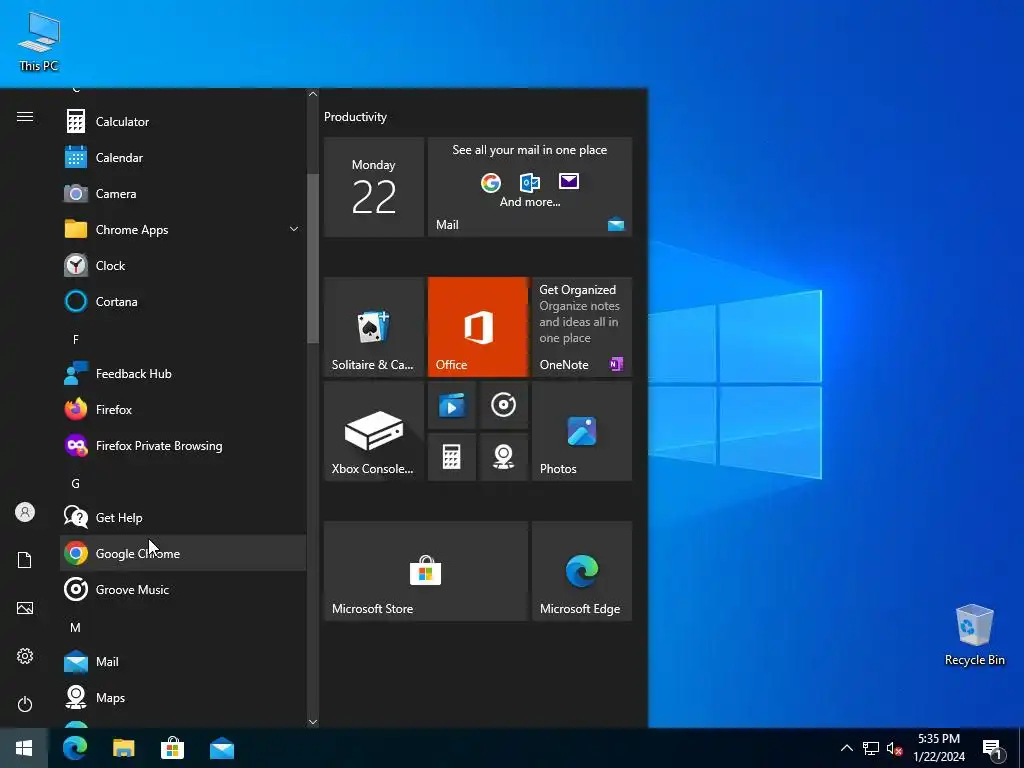Open the Solitaire & Casual Games tile
Screen dimensions: 1024x768
pos(374,327)
